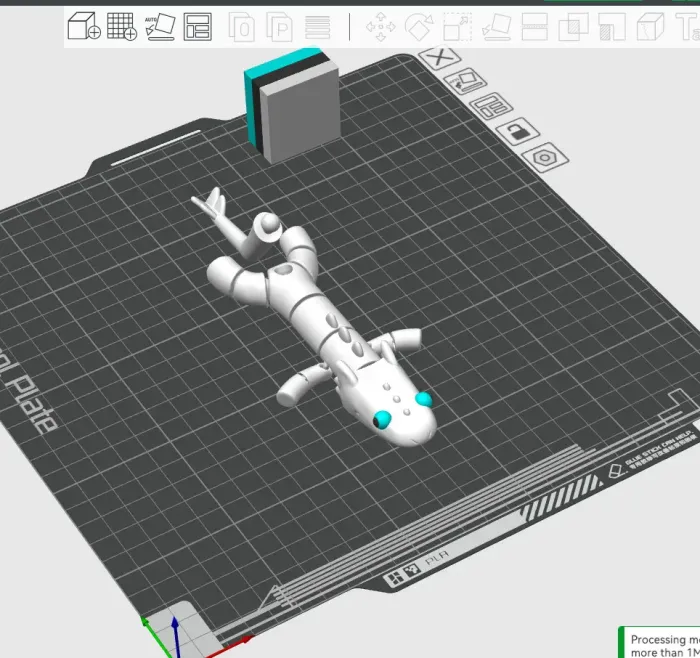Click the Add model cube icon
The width and height of the screenshot is (700, 658).
(83, 26)
